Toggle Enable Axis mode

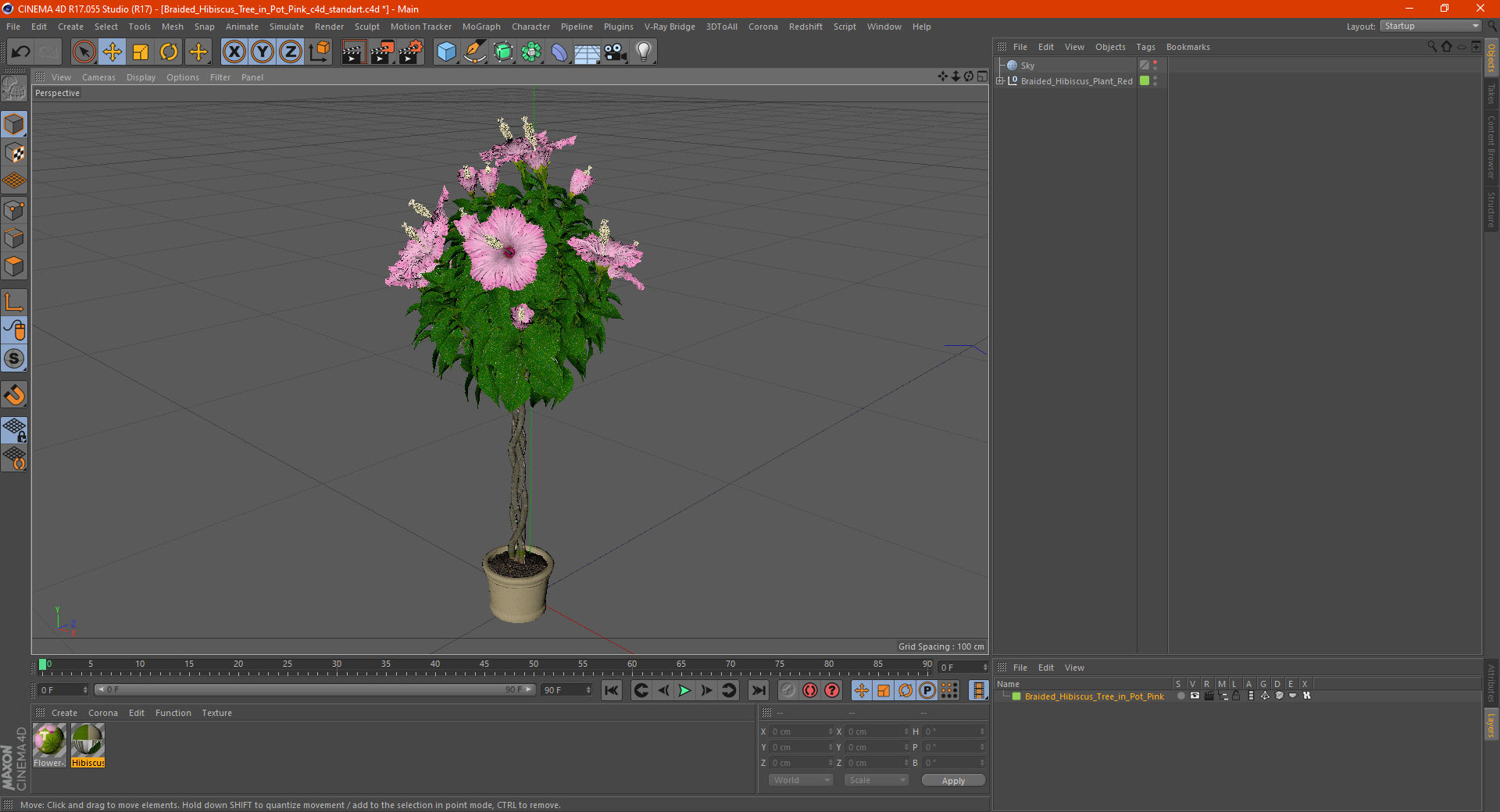tap(14, 302)
